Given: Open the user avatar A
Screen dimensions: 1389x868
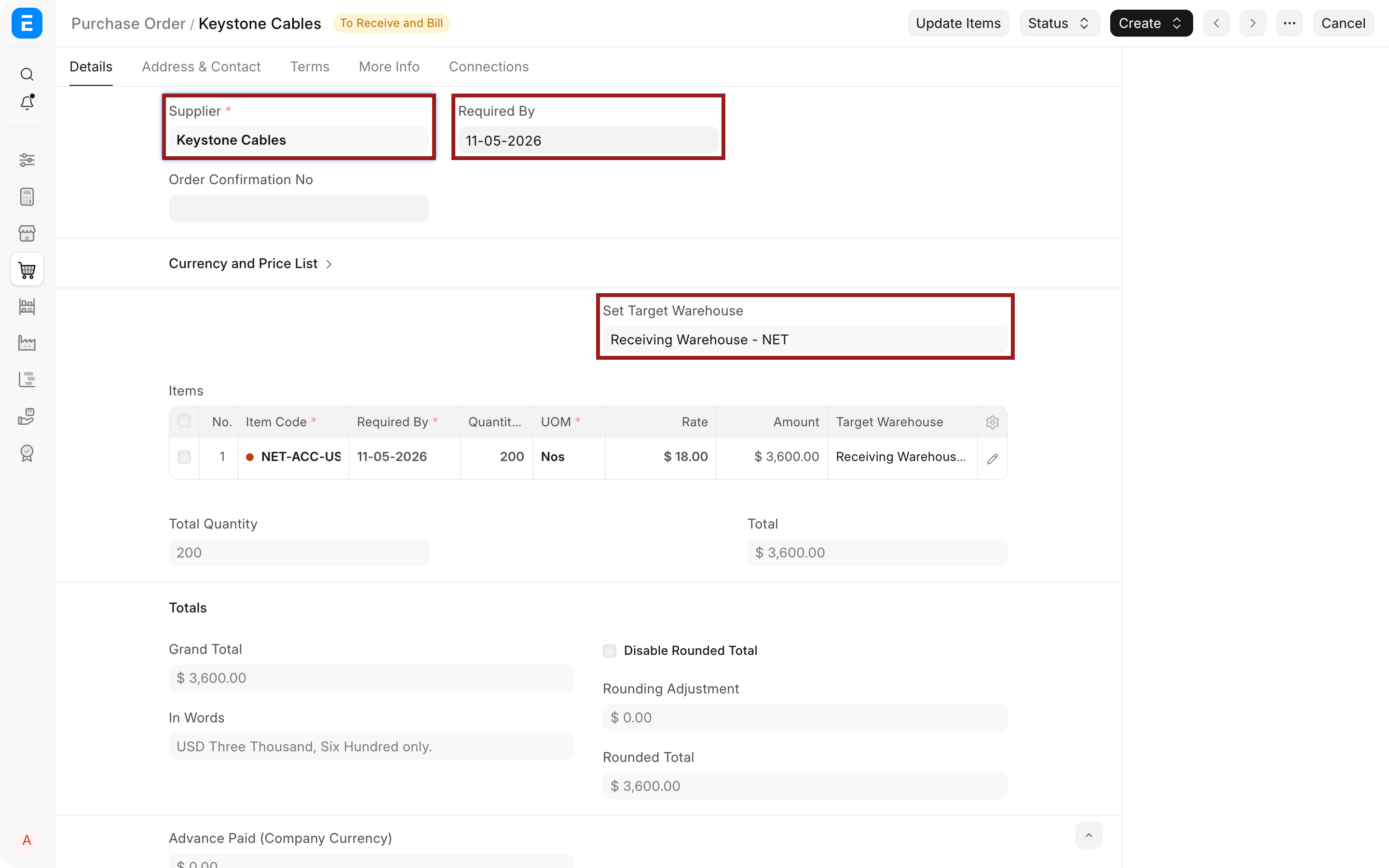Looking at the screenshot, I should pyautogui.click(x=27, y=841).
